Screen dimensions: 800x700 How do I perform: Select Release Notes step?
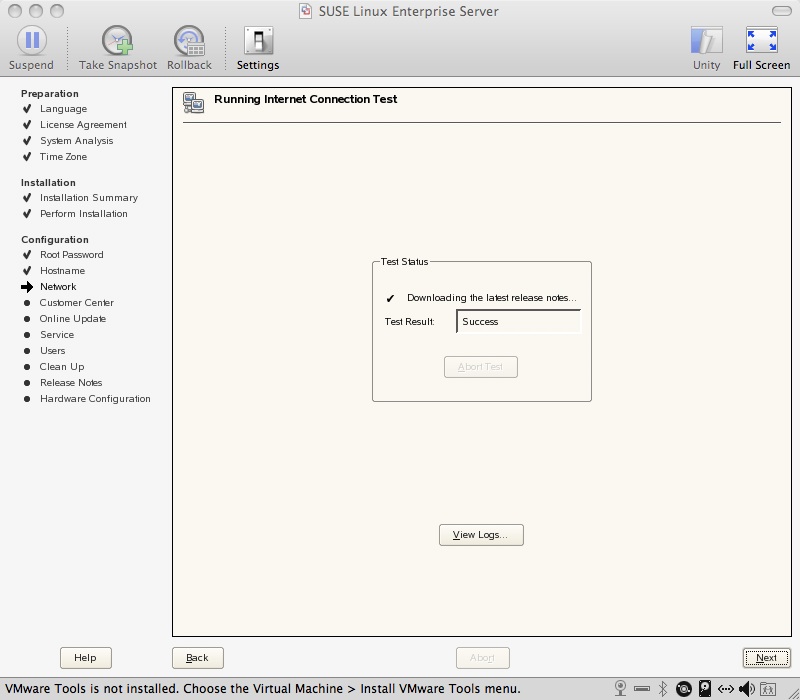[71, 383]
